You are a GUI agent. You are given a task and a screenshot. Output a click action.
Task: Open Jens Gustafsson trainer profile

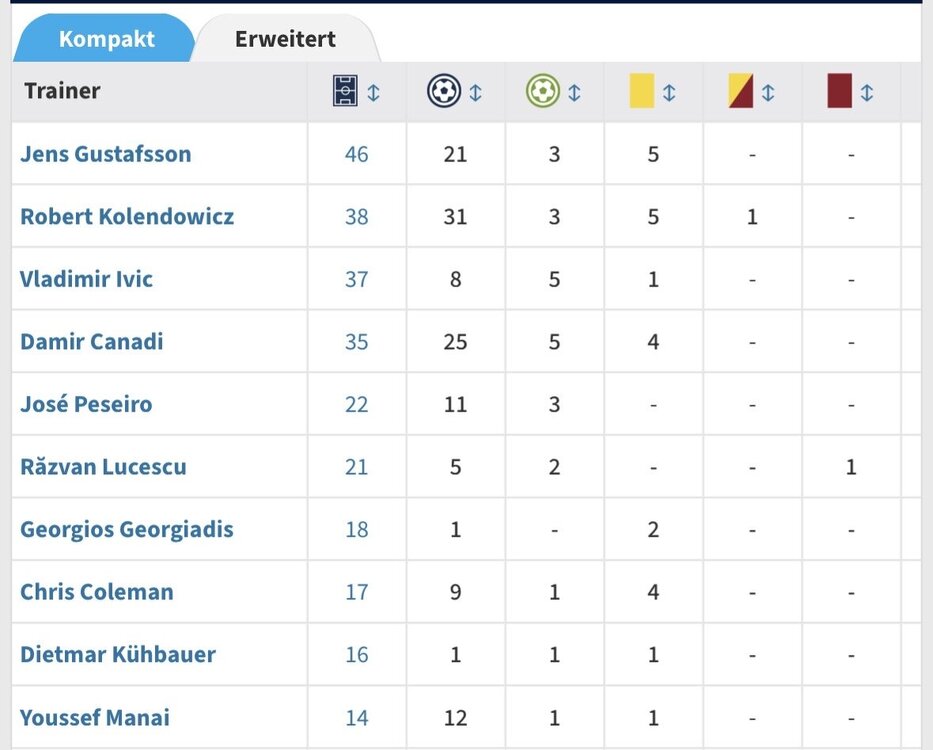coord(106,154)
